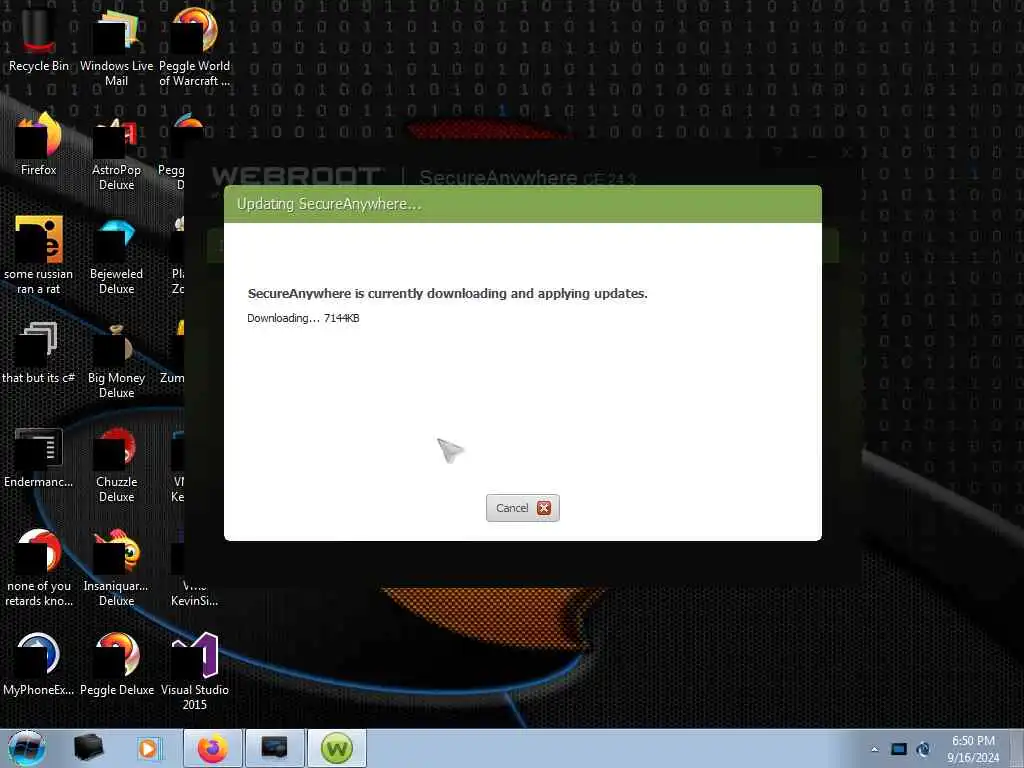This screenshot has height=768, width=1024.
Task: Open the Endermanc... desktop icon
Action: tap(39, 456)
